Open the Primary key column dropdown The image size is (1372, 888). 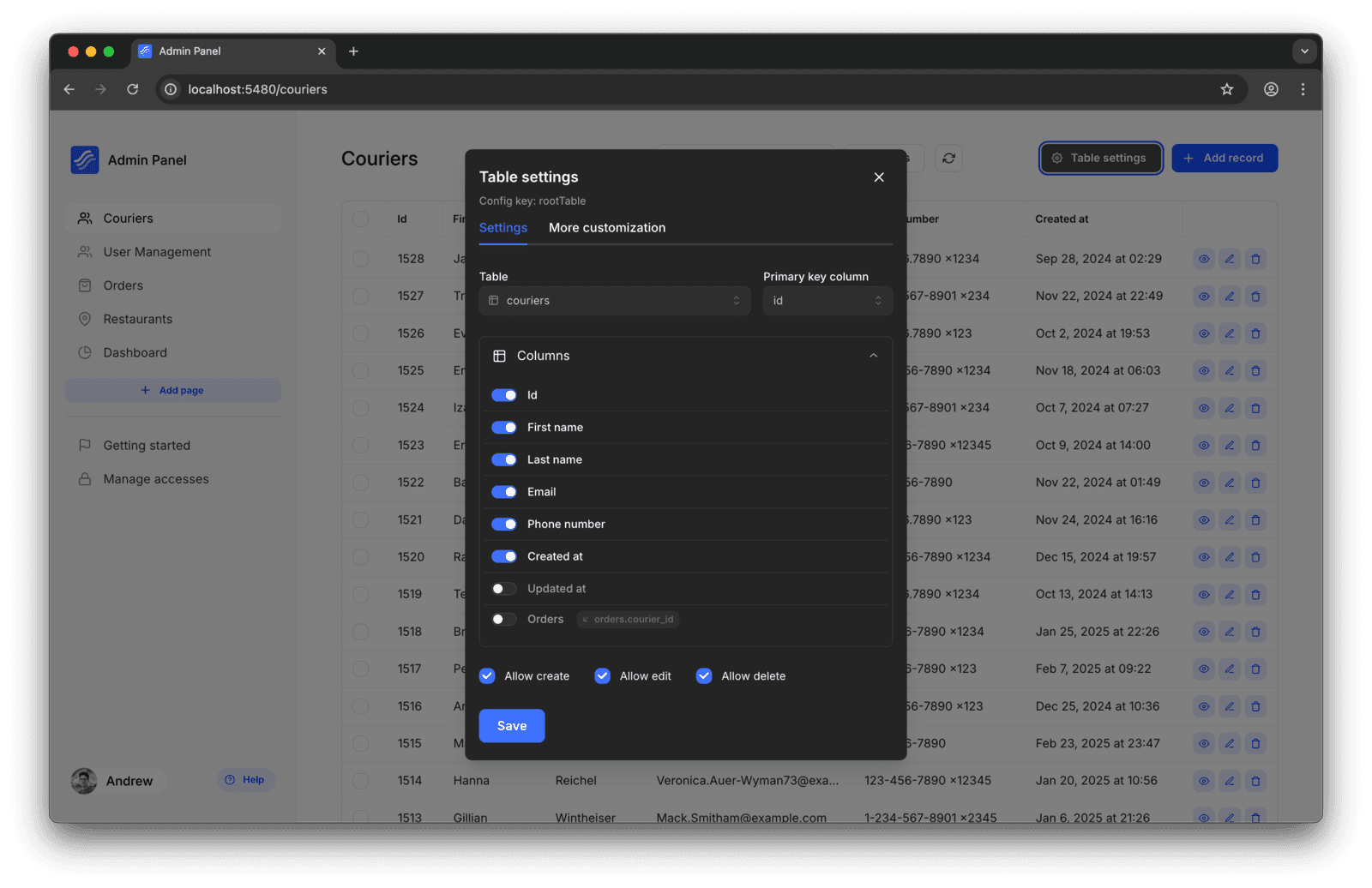827,301
